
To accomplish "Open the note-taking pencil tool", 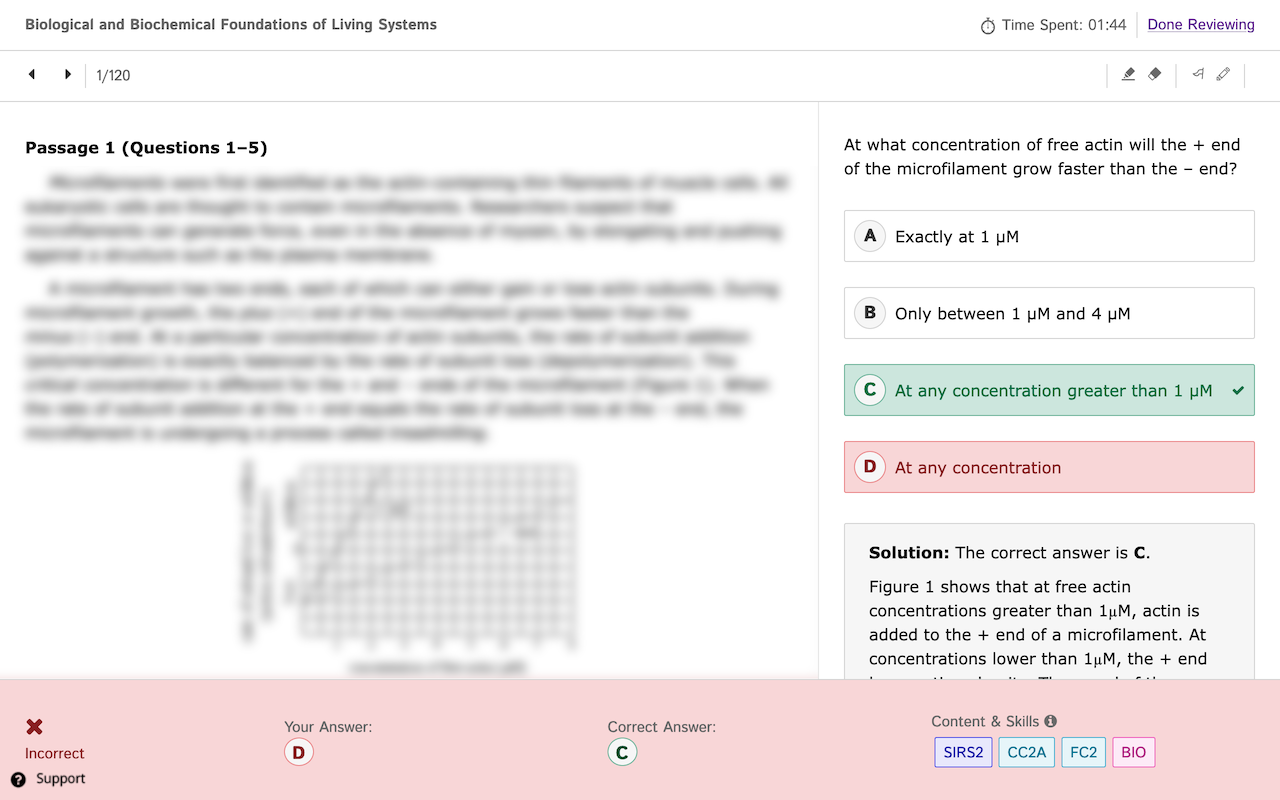I will coord(1223,74).
